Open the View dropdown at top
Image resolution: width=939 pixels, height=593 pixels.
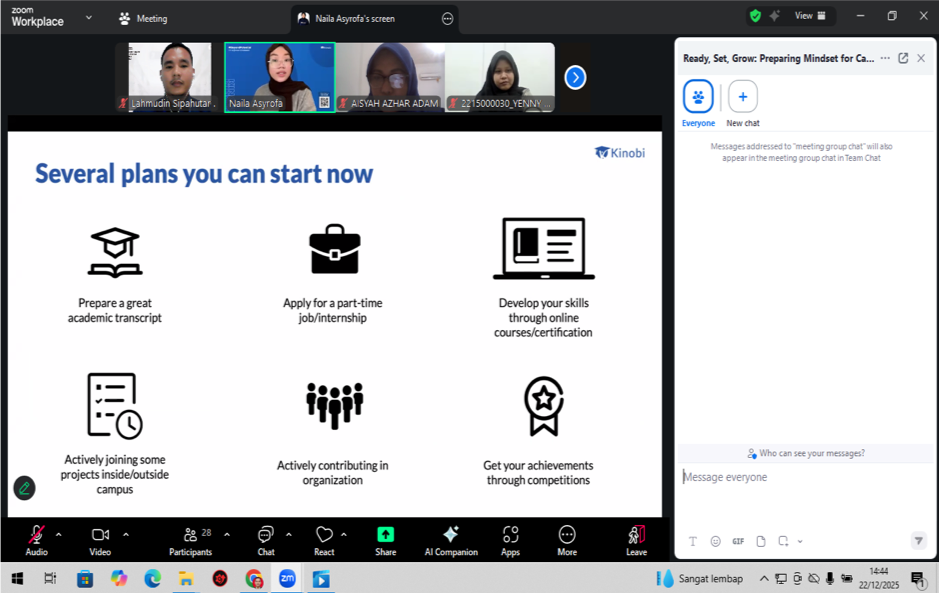tap(810, 16)
